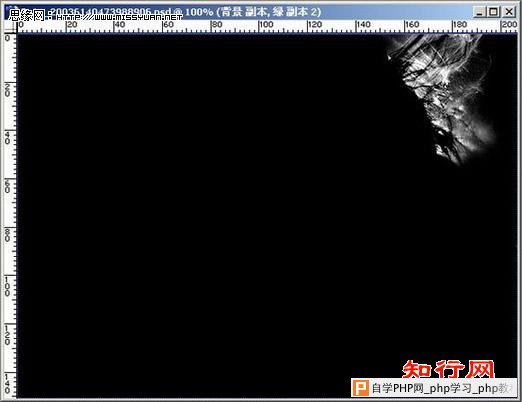Screen dimensions: 522x402
Task: Click the 思缘网 watermark logo text
Action: (x=27, y=15)
